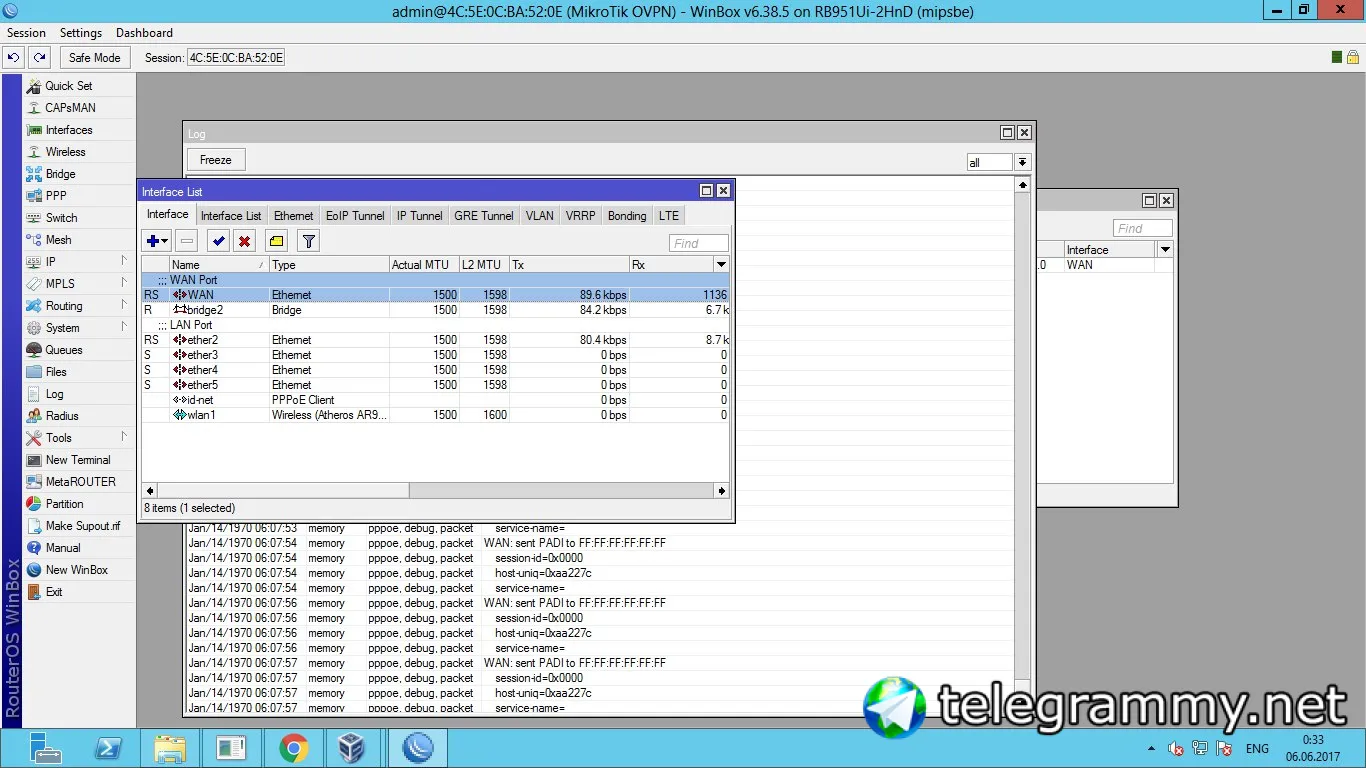Viewport: 1366px width, 768px height.
Task: Open Google Chrome from the taskbar
Action: pyautogui.click(x=293, y=748)
